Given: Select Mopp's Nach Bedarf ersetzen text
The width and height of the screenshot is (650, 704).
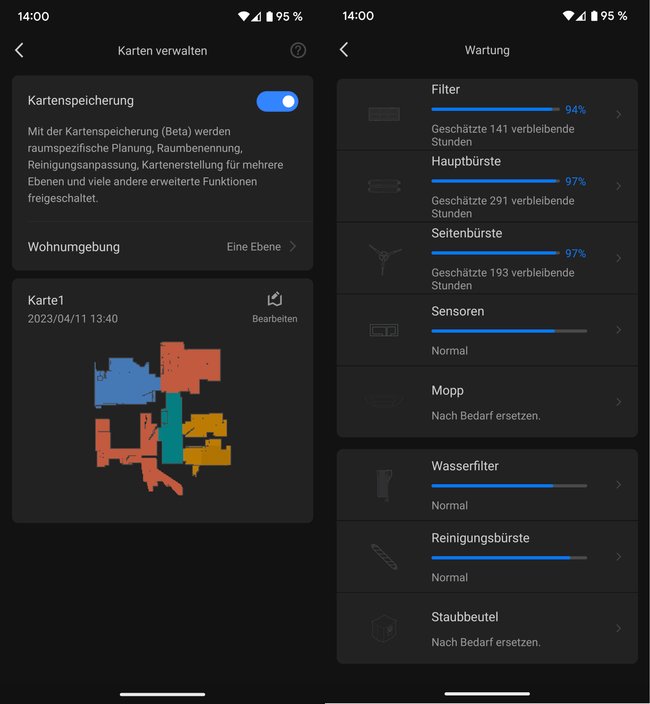Looking at the screenshot, I should coord(486,416).
